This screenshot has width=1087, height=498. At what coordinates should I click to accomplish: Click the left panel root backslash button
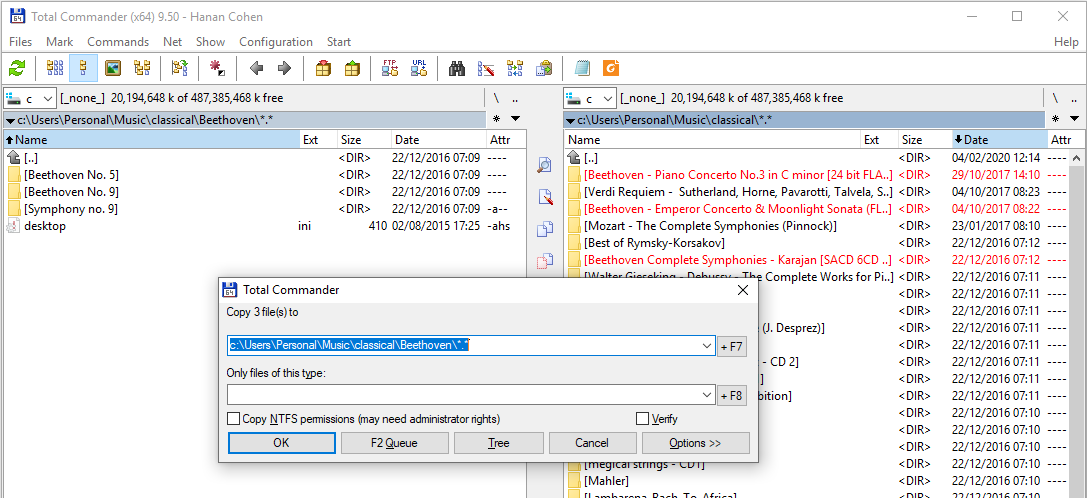[x=496, y=98]
